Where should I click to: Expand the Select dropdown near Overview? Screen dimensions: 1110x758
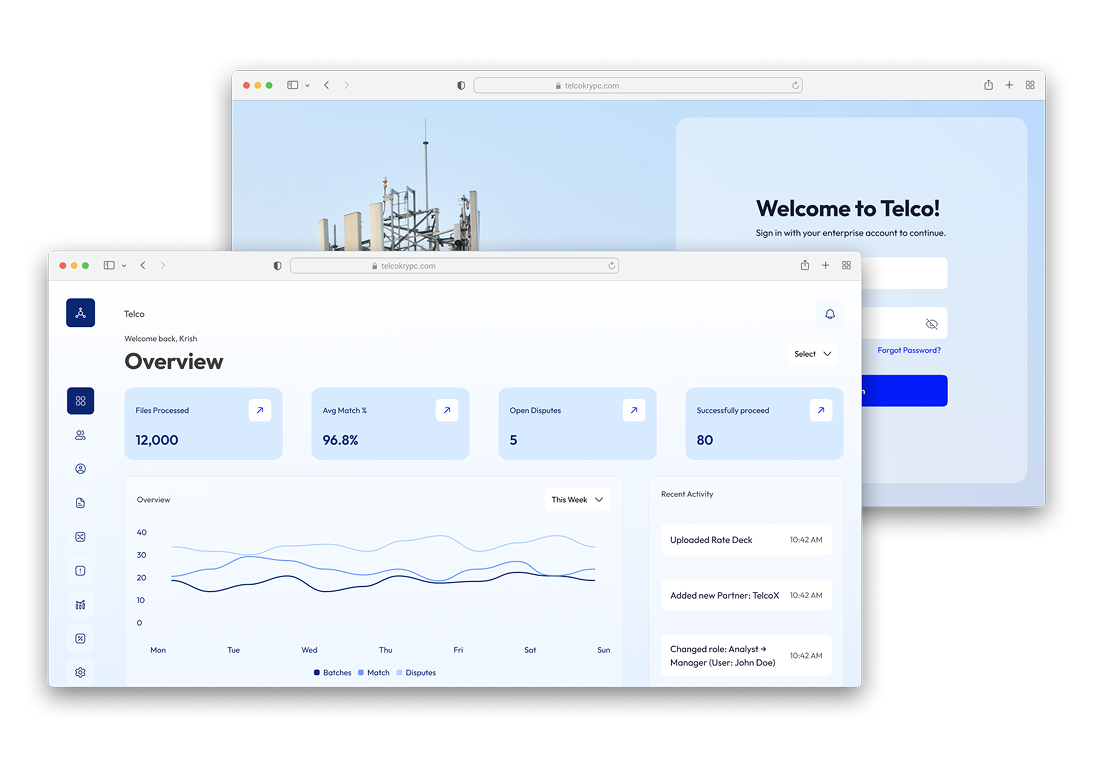click(x=812, y=354)
